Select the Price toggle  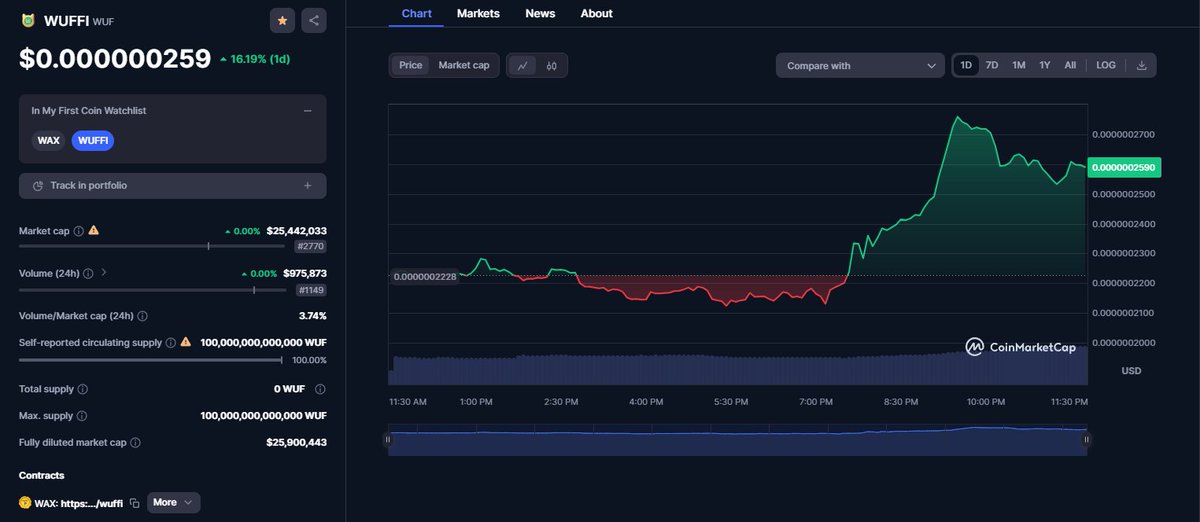pos(411,65)
